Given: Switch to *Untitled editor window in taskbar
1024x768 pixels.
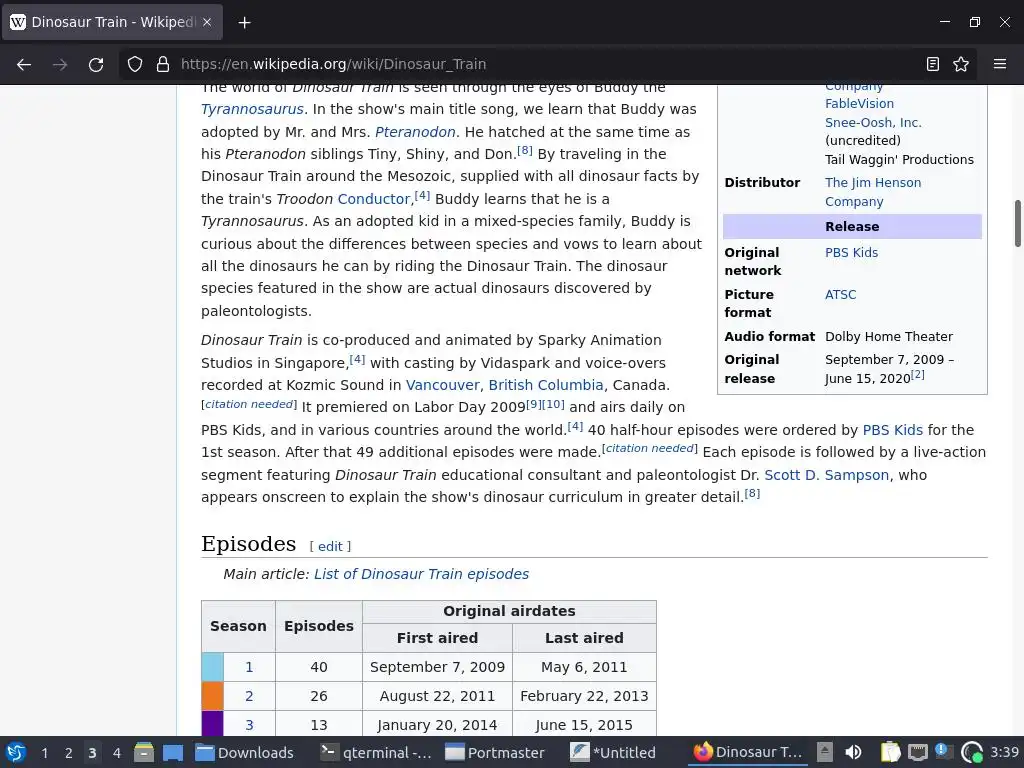Looking at the screenshot, I should tap(614, 752).
